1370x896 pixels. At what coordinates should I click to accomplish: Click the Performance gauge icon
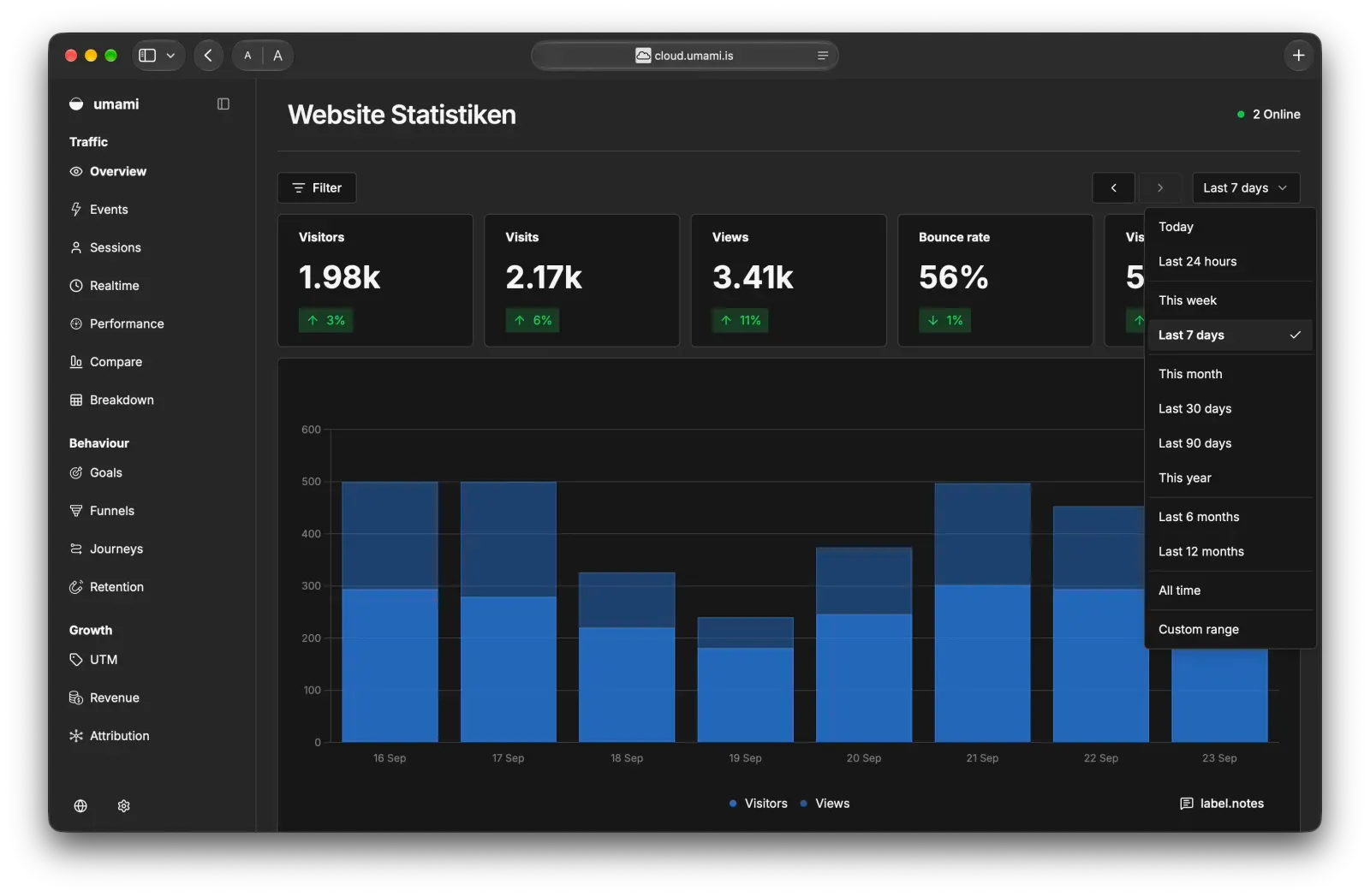click(x=76, y=323)
